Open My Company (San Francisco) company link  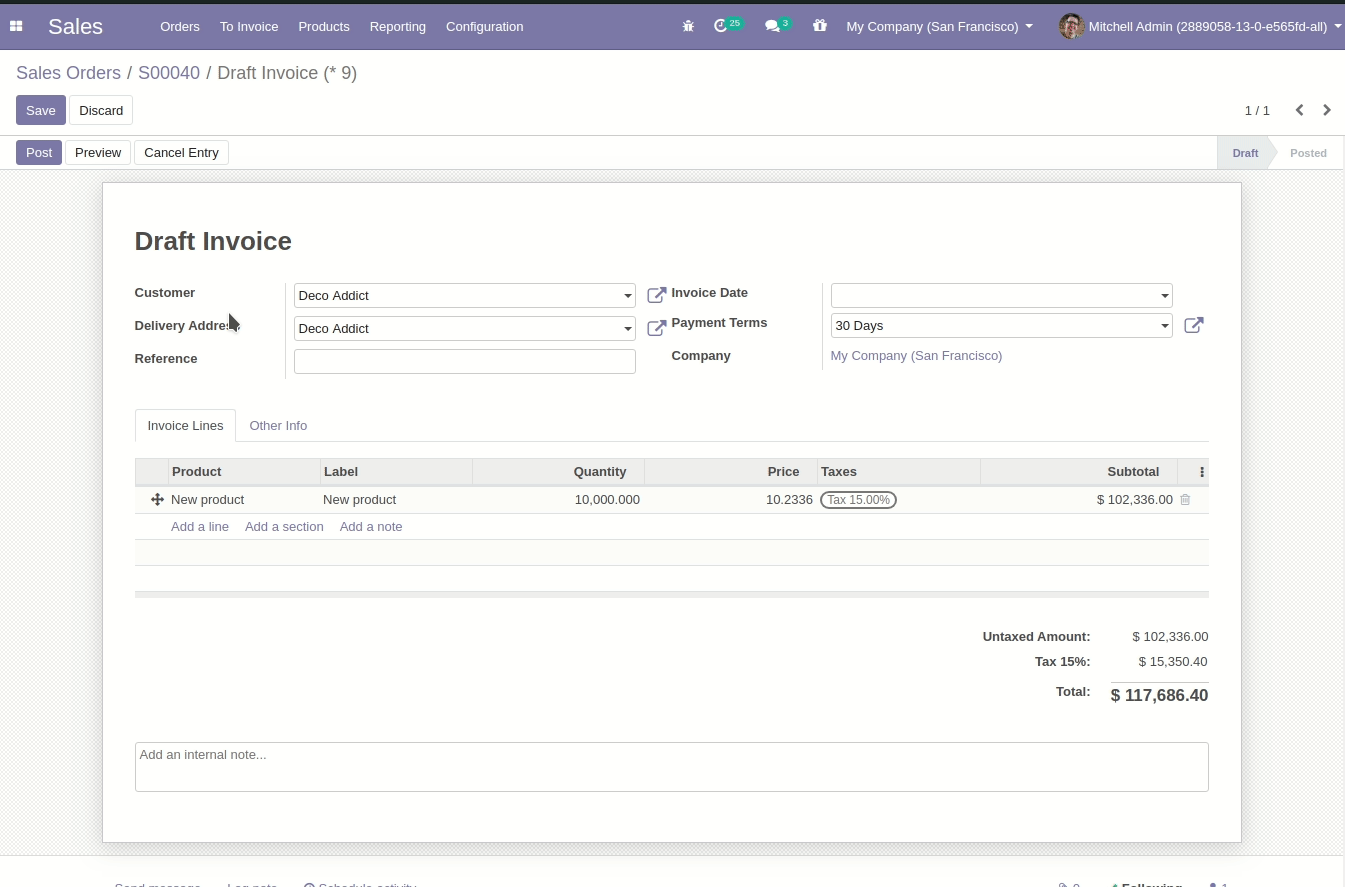tap(916, 355)
